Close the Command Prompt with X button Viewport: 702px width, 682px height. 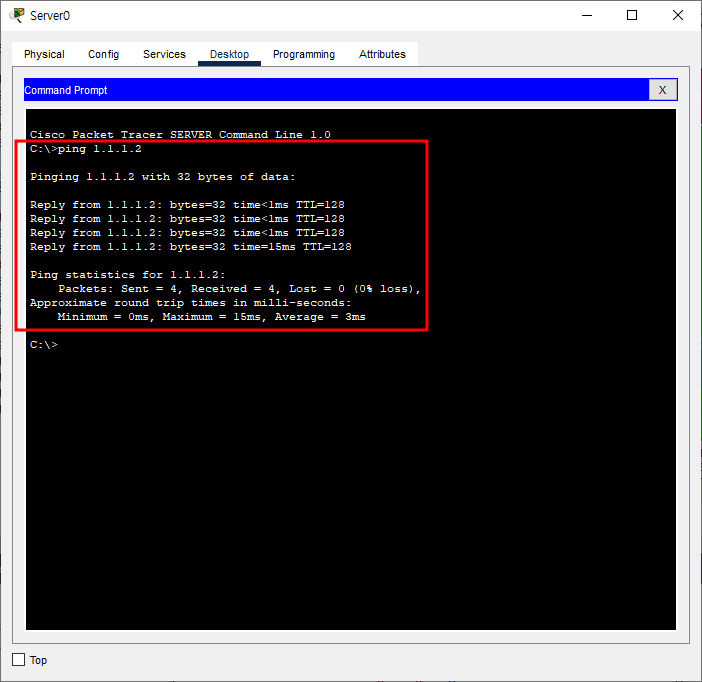pyautogui.click(x=663, y=90)
